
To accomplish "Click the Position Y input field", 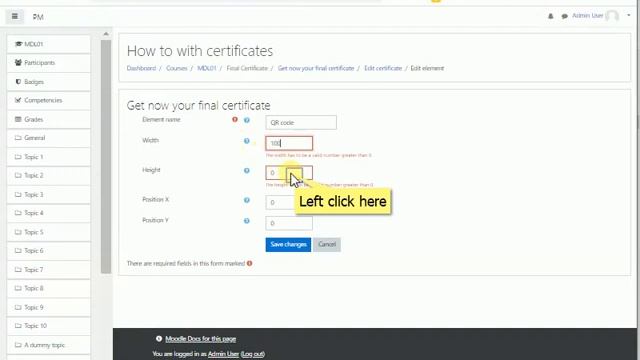I will tap(289, 223).
